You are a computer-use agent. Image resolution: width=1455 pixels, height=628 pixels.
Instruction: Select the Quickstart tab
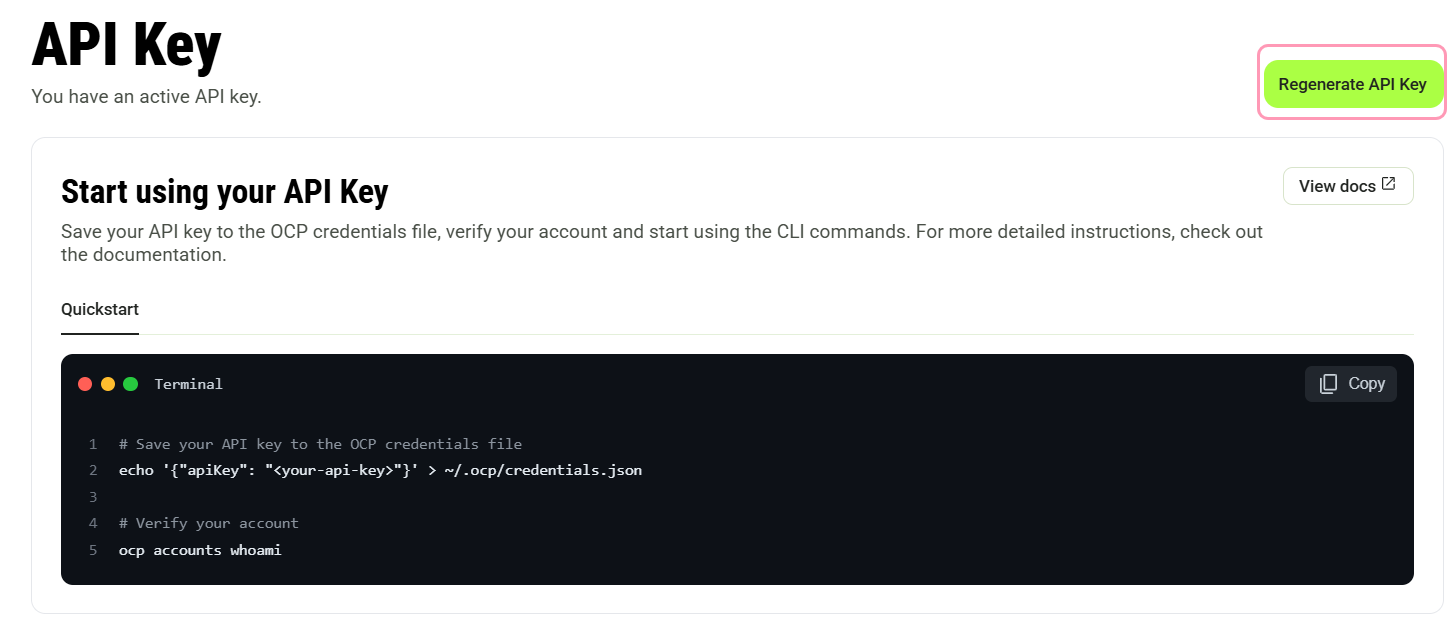(100, 310)
